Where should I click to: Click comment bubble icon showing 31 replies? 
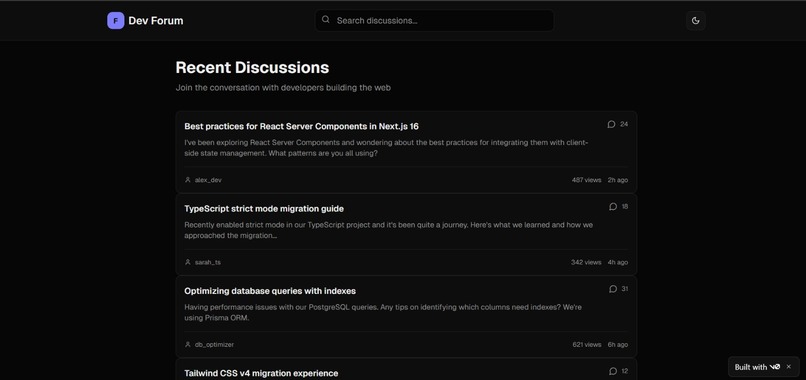(613, 288)
